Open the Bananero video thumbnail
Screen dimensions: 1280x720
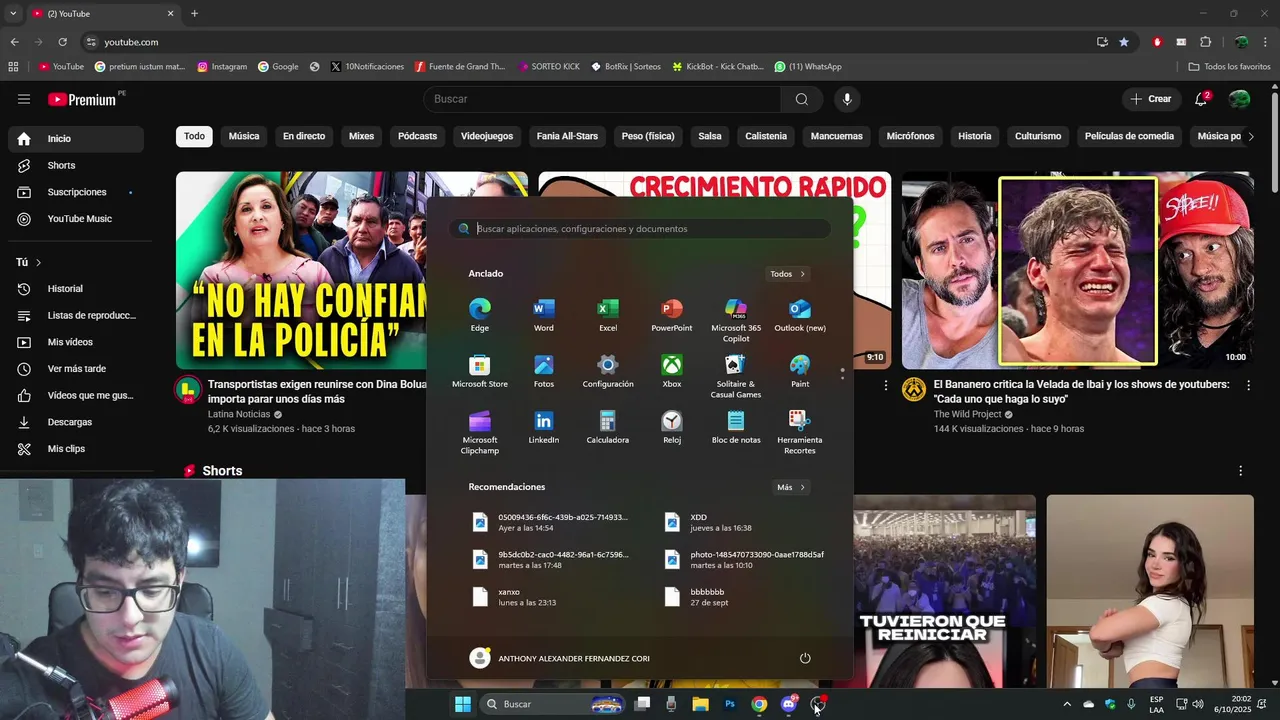pos(1077,270)
